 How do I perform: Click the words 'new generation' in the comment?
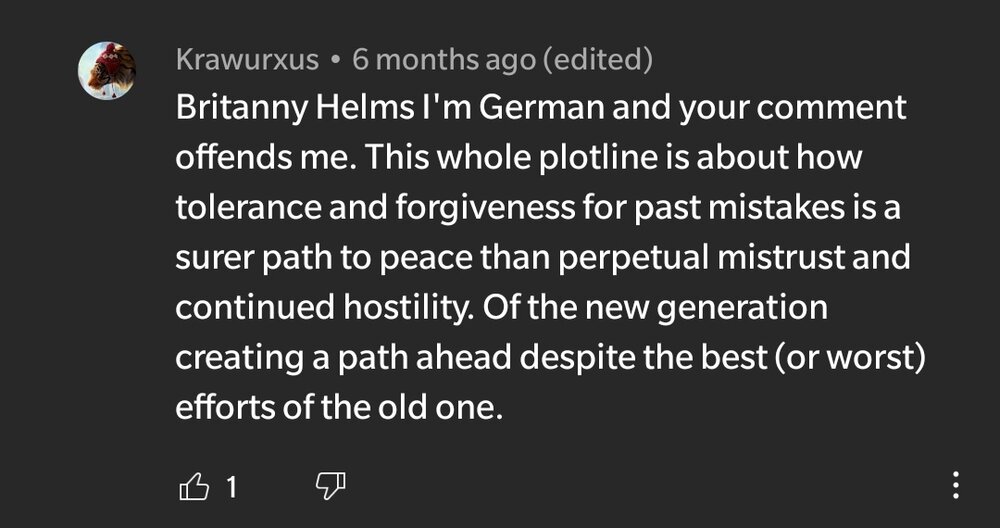[x=706, y=308]
